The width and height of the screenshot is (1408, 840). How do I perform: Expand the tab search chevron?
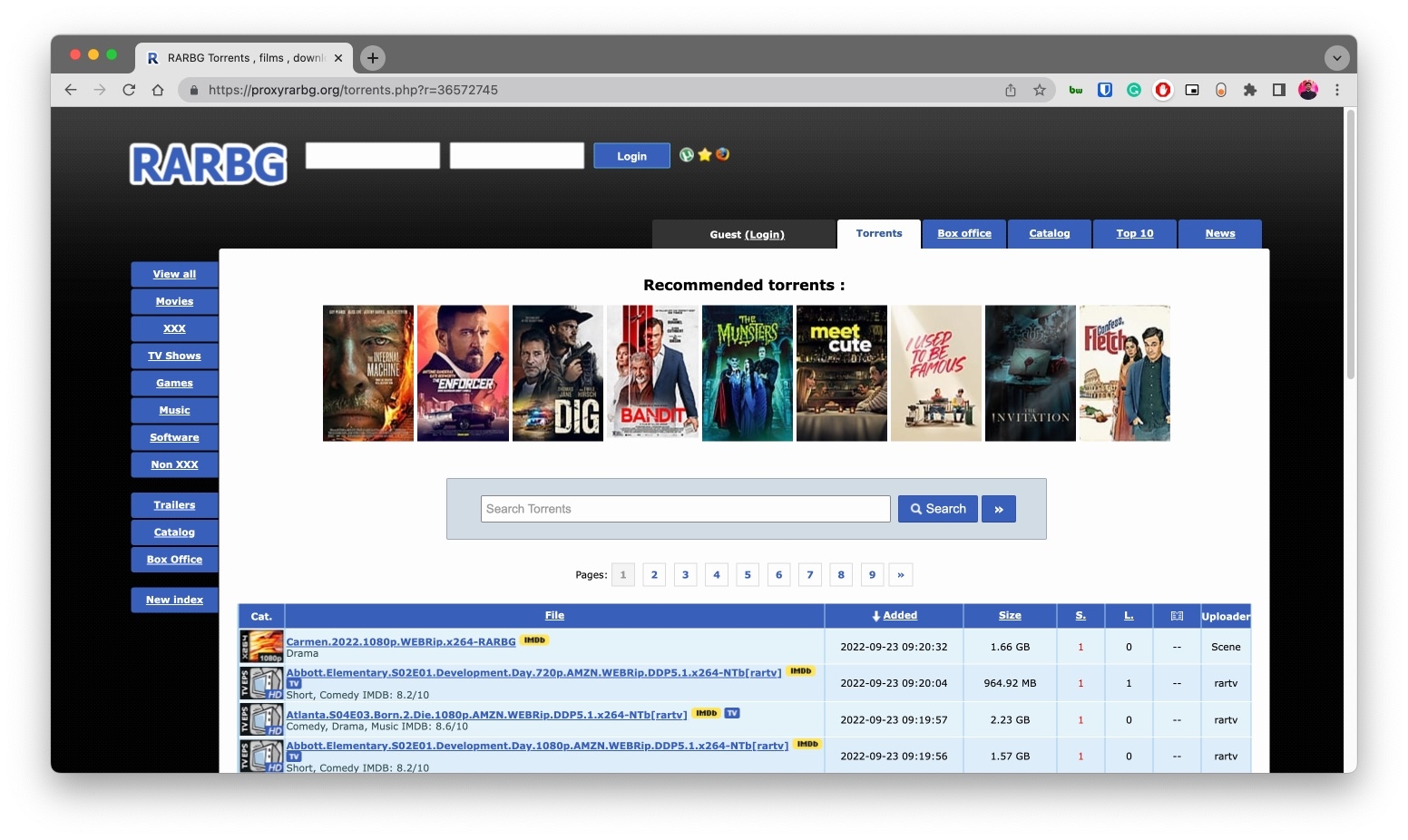pyautogui.click(x=1336, y=58)
